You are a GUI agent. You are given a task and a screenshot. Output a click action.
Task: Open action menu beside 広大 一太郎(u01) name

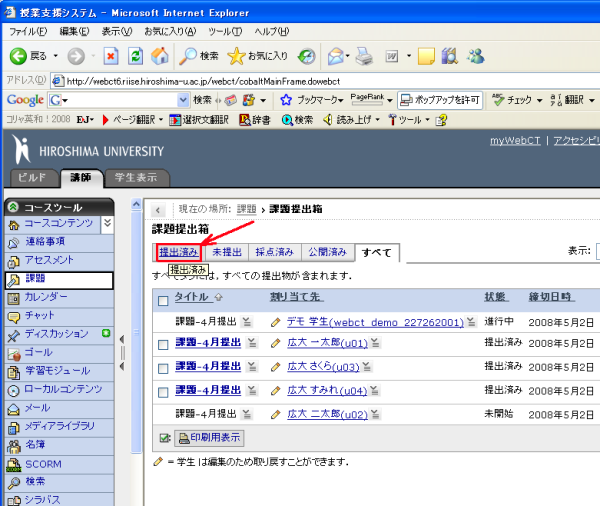pyautogui.click(x=375, y=343)
